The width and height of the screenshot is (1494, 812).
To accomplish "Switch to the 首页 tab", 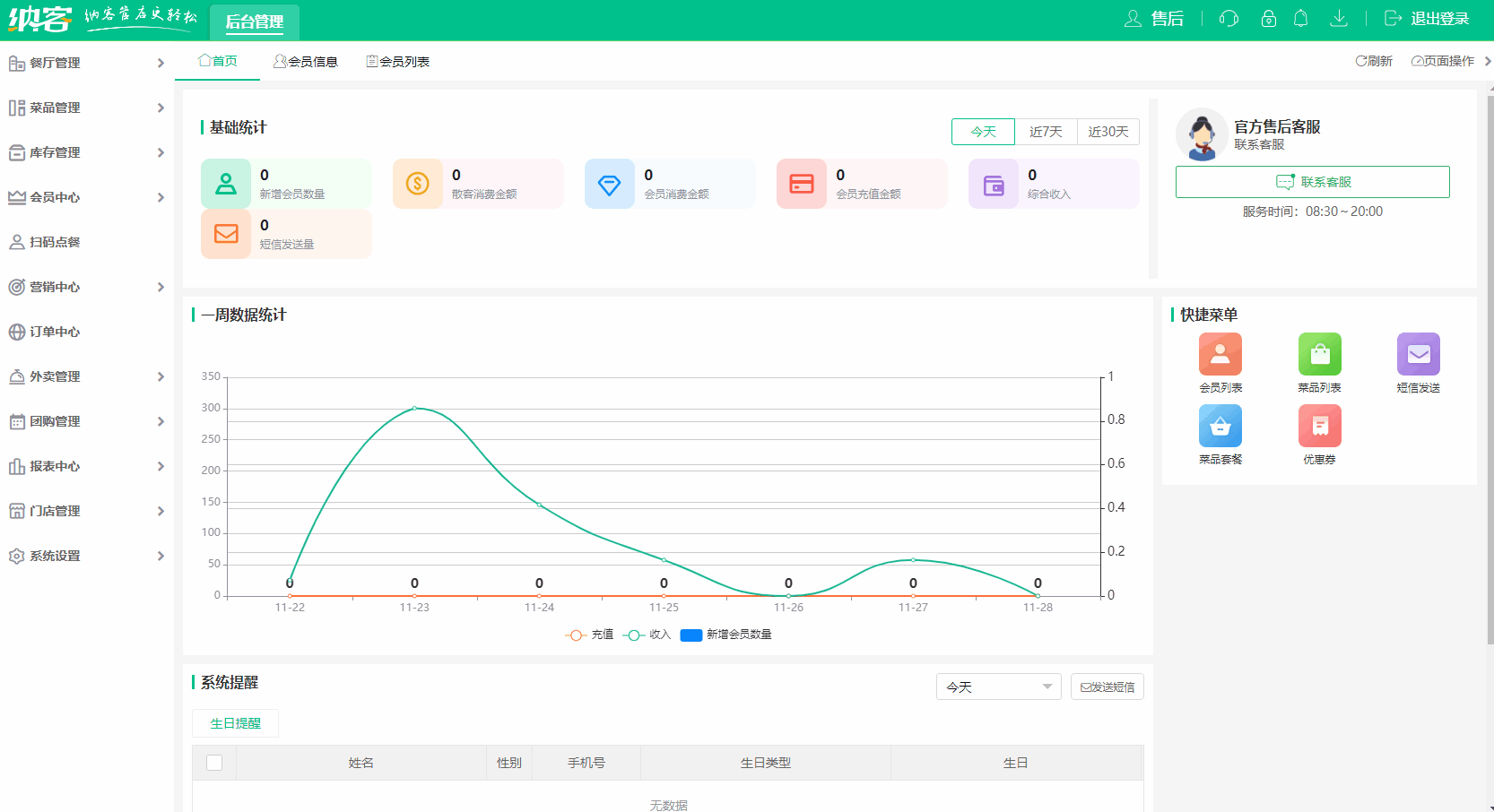I will 218,61.
